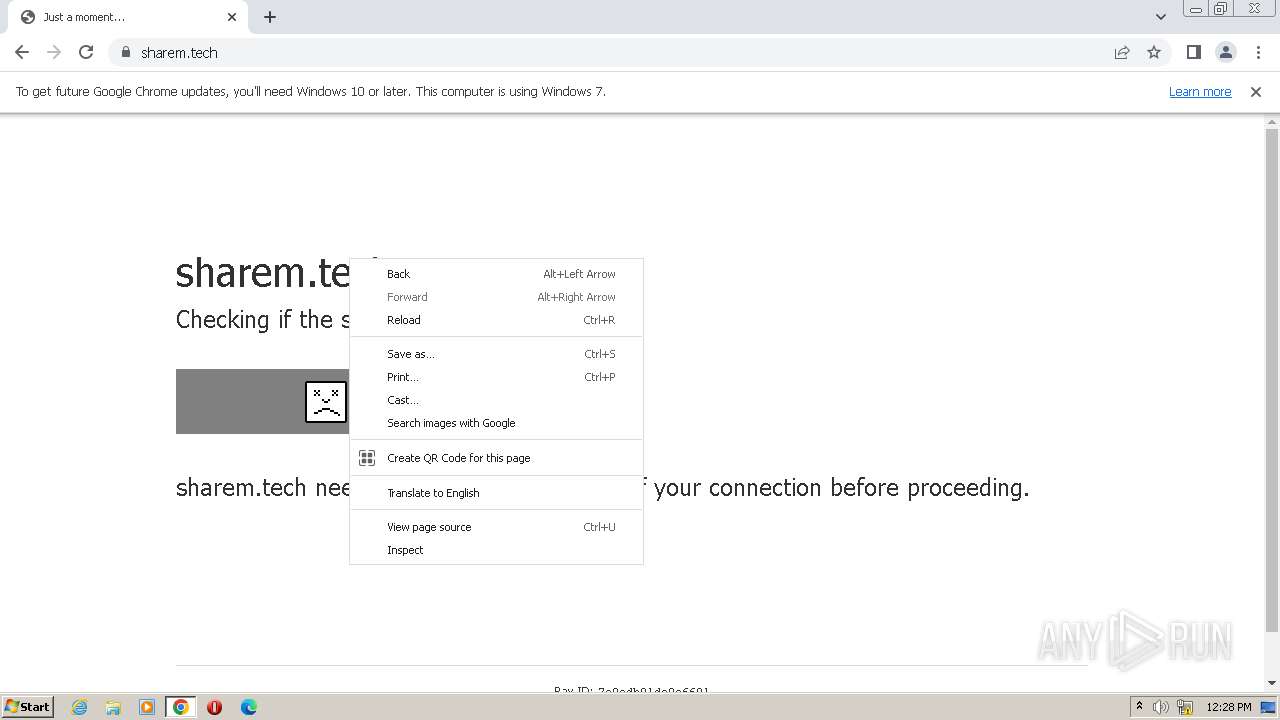The image size is (1280, 720).
Task: Open media player taskbar icon
Action: click(147, 707)
